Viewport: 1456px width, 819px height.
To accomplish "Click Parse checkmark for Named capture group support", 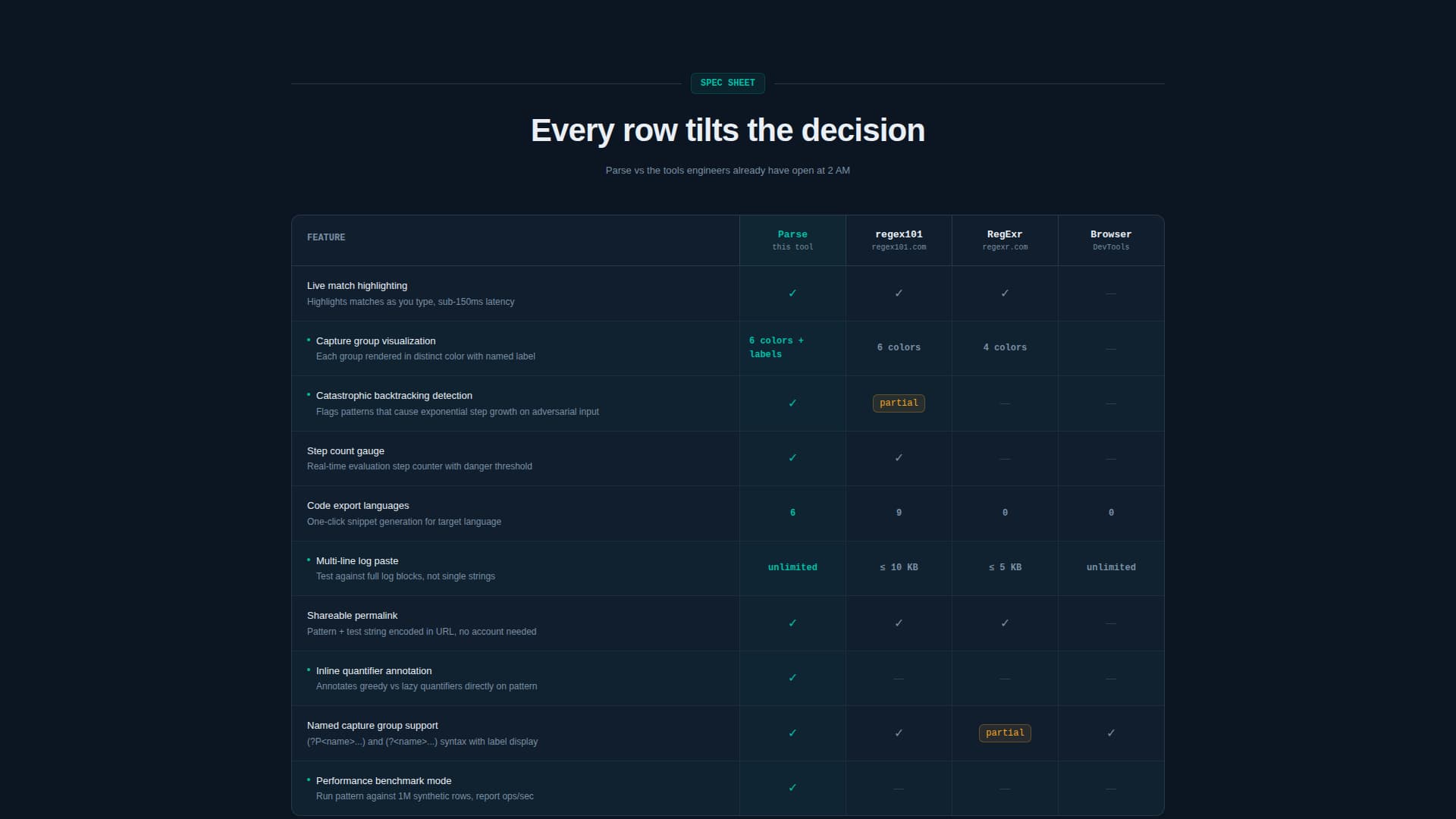I will pyautogui.click(x=792, y=733).
